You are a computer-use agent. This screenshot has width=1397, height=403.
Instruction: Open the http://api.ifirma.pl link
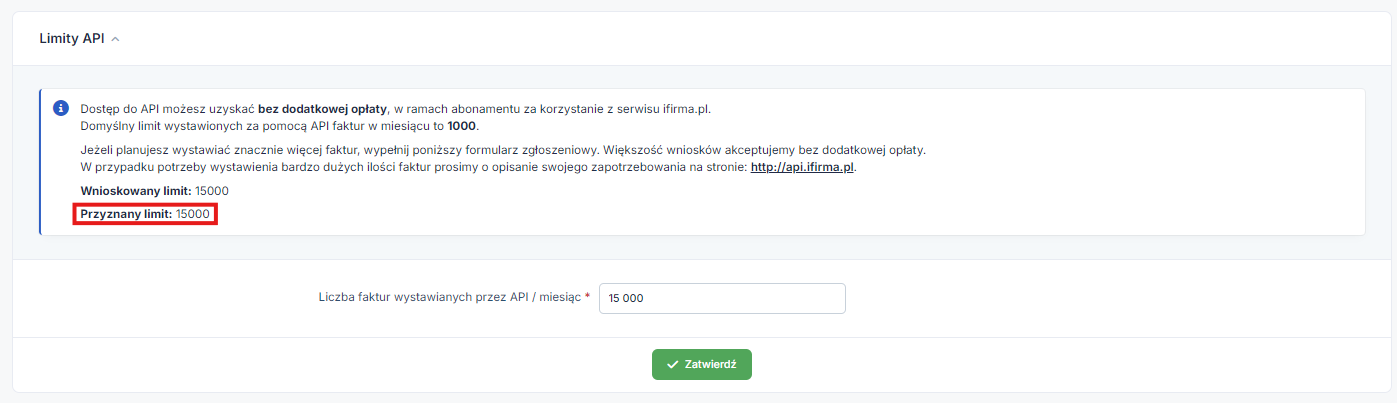tap(803, 167)
